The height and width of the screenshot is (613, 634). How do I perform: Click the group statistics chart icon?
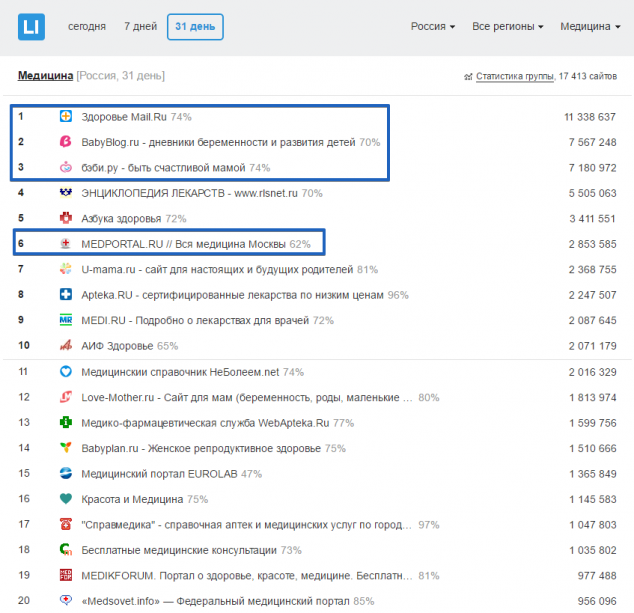point(468,76)
